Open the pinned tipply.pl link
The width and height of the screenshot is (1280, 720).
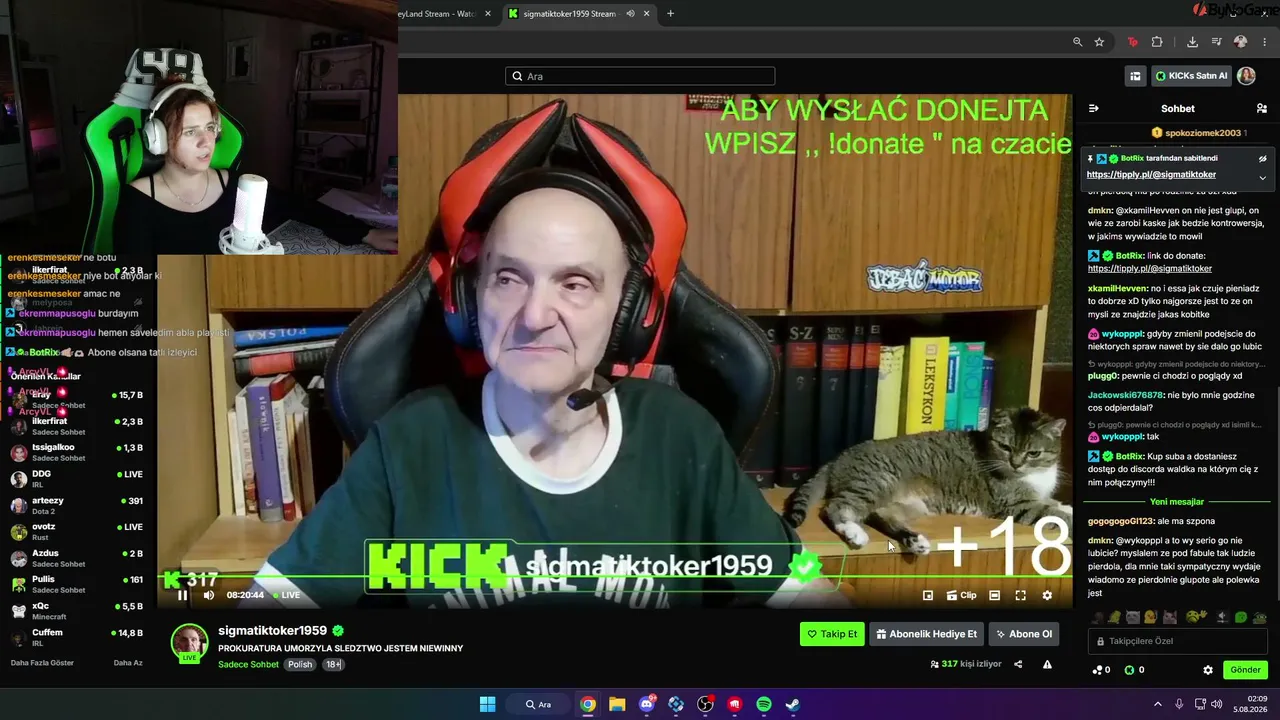tap(1151, 175)
